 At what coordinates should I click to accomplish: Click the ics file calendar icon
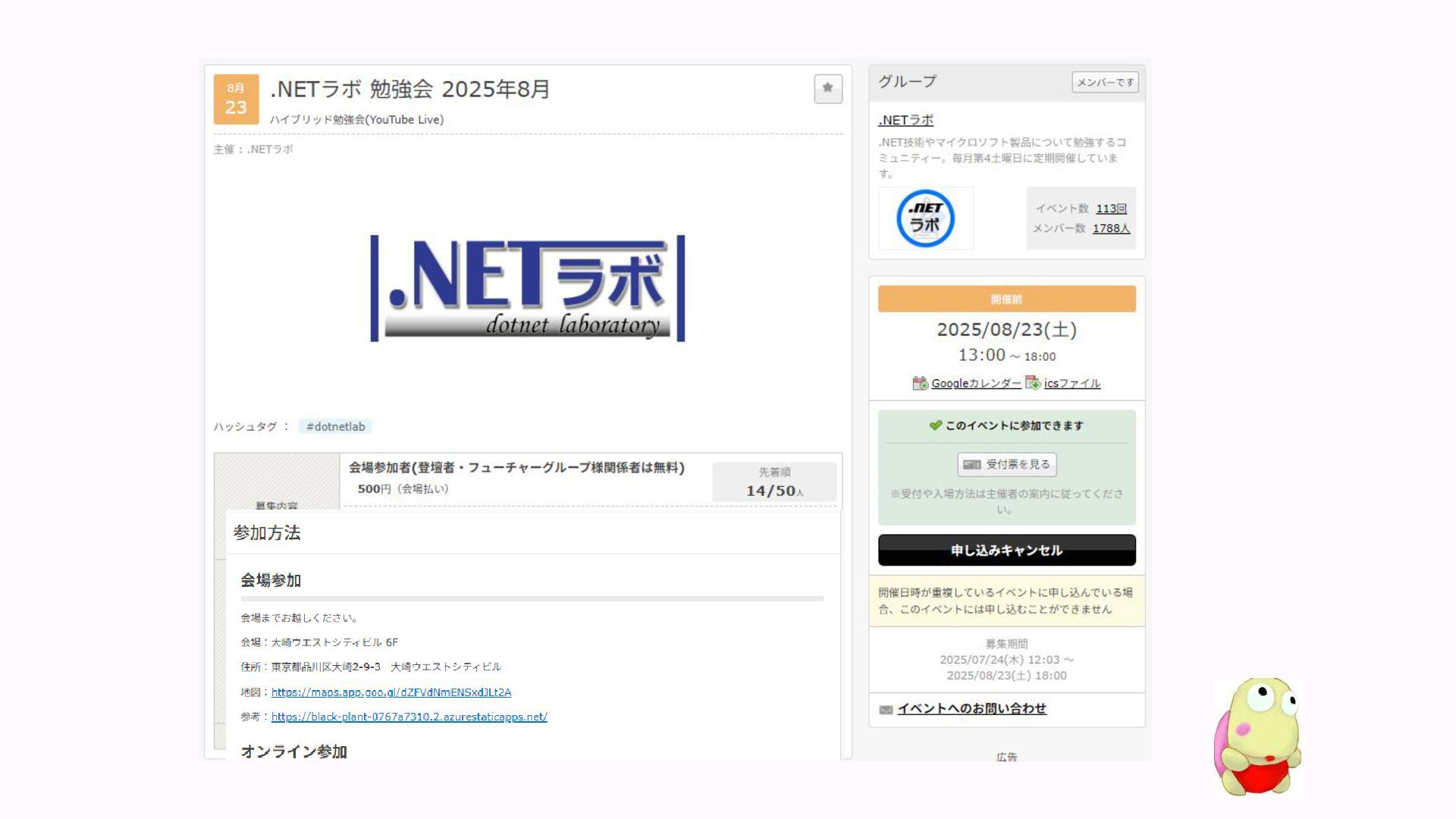tap(1033, 383)
